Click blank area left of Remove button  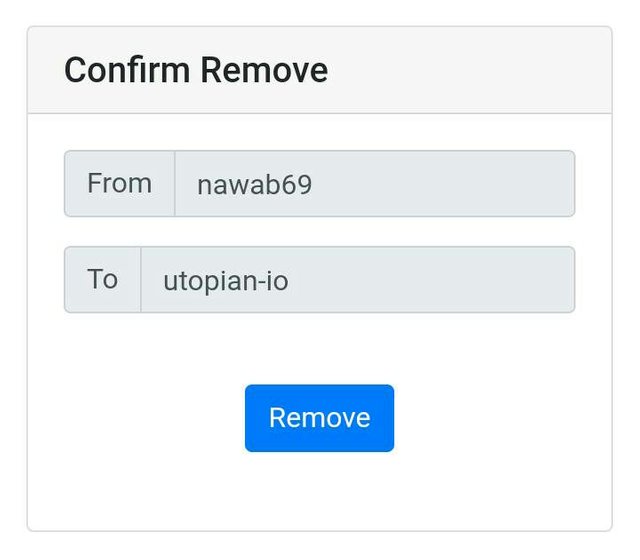click(140, 418)
